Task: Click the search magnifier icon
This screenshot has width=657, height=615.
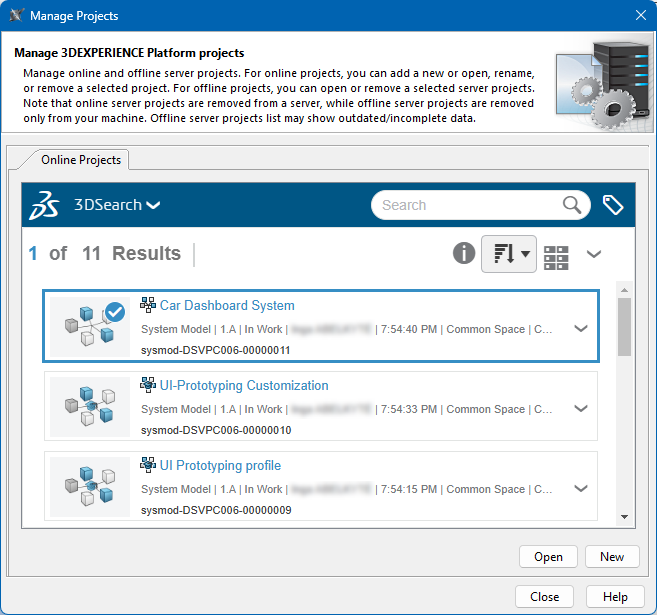Action: pos(572,205)
